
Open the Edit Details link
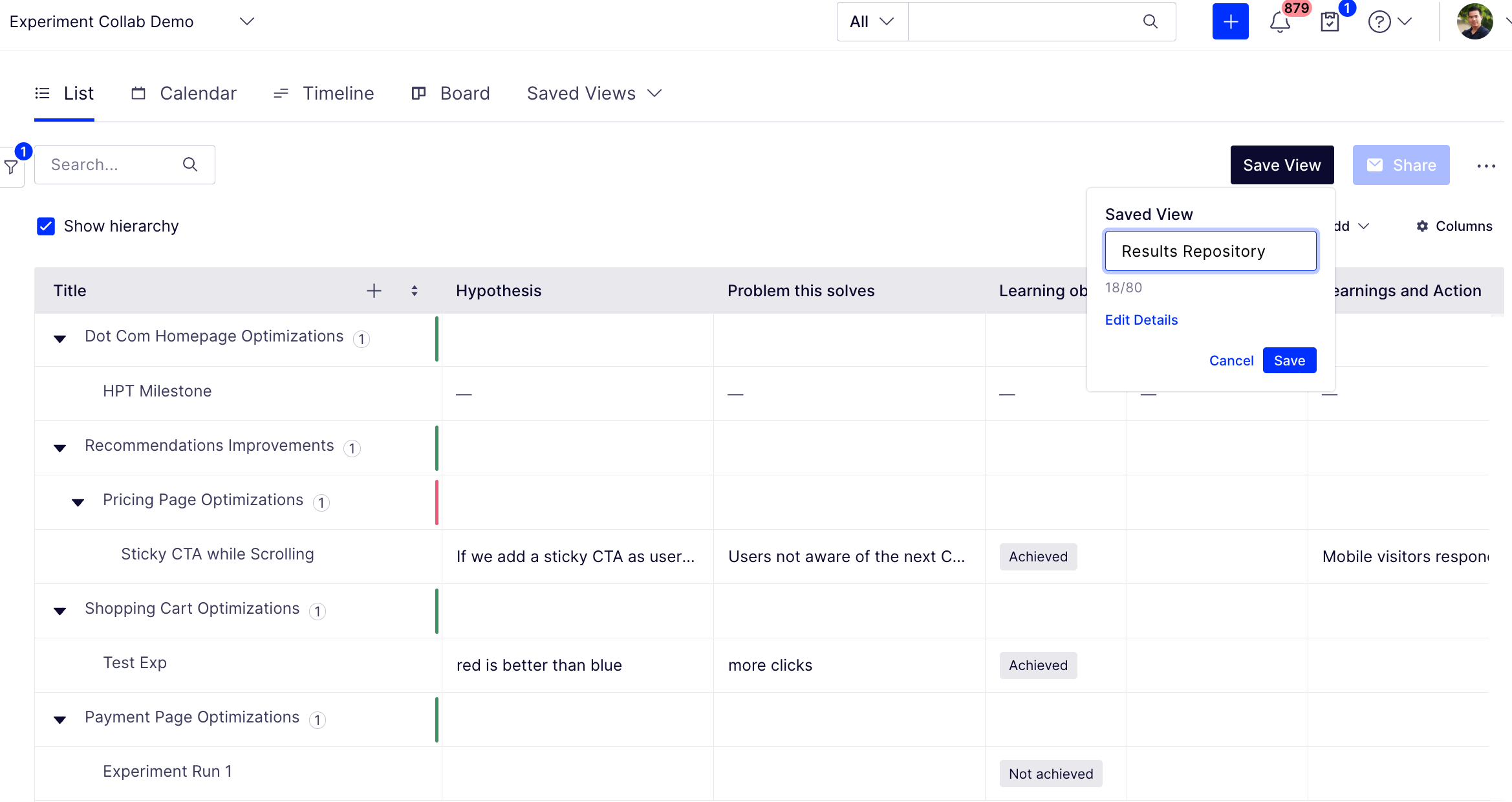pos(1141,320)
